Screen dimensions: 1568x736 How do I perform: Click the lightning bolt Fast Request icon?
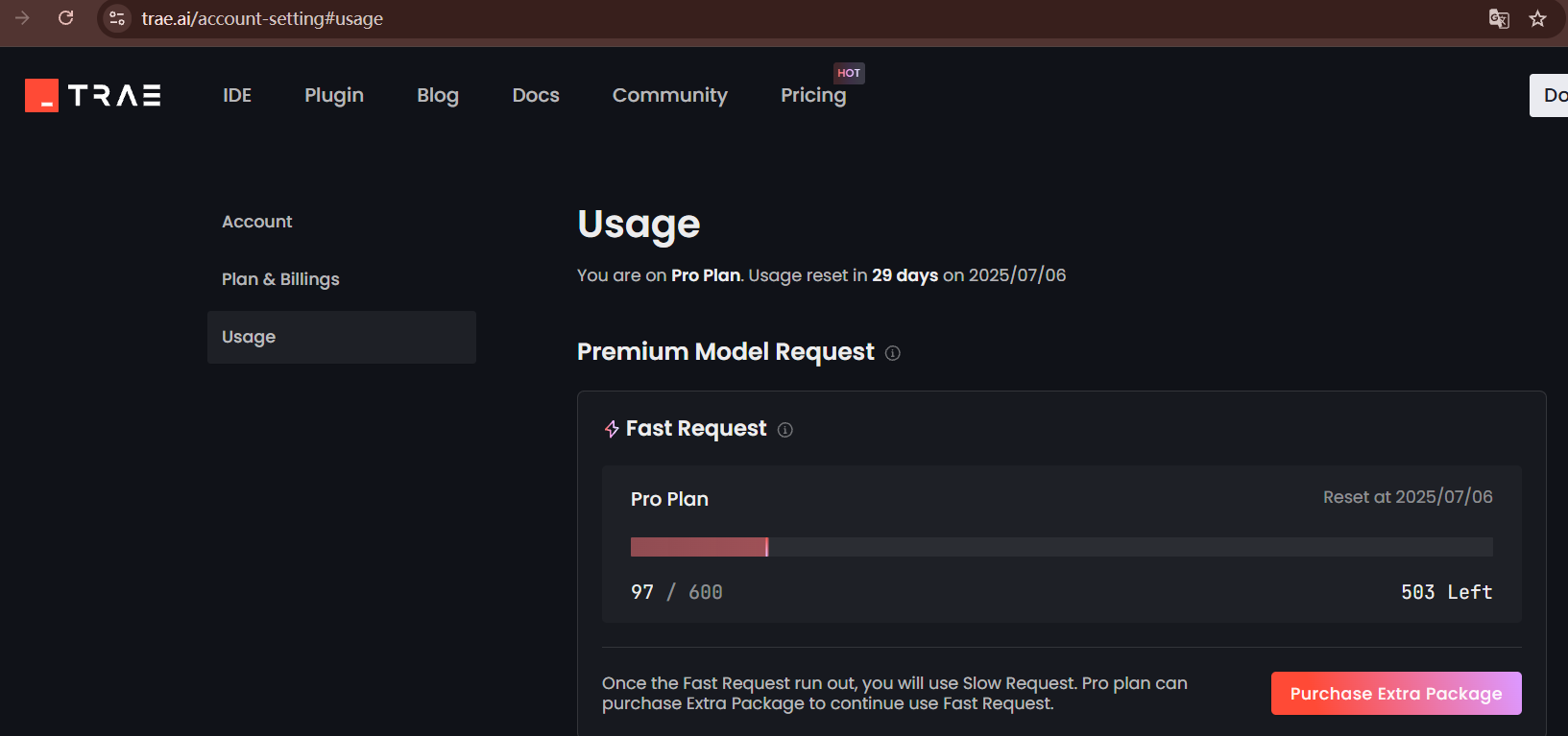pyautogui.click(x=612, y=429)
